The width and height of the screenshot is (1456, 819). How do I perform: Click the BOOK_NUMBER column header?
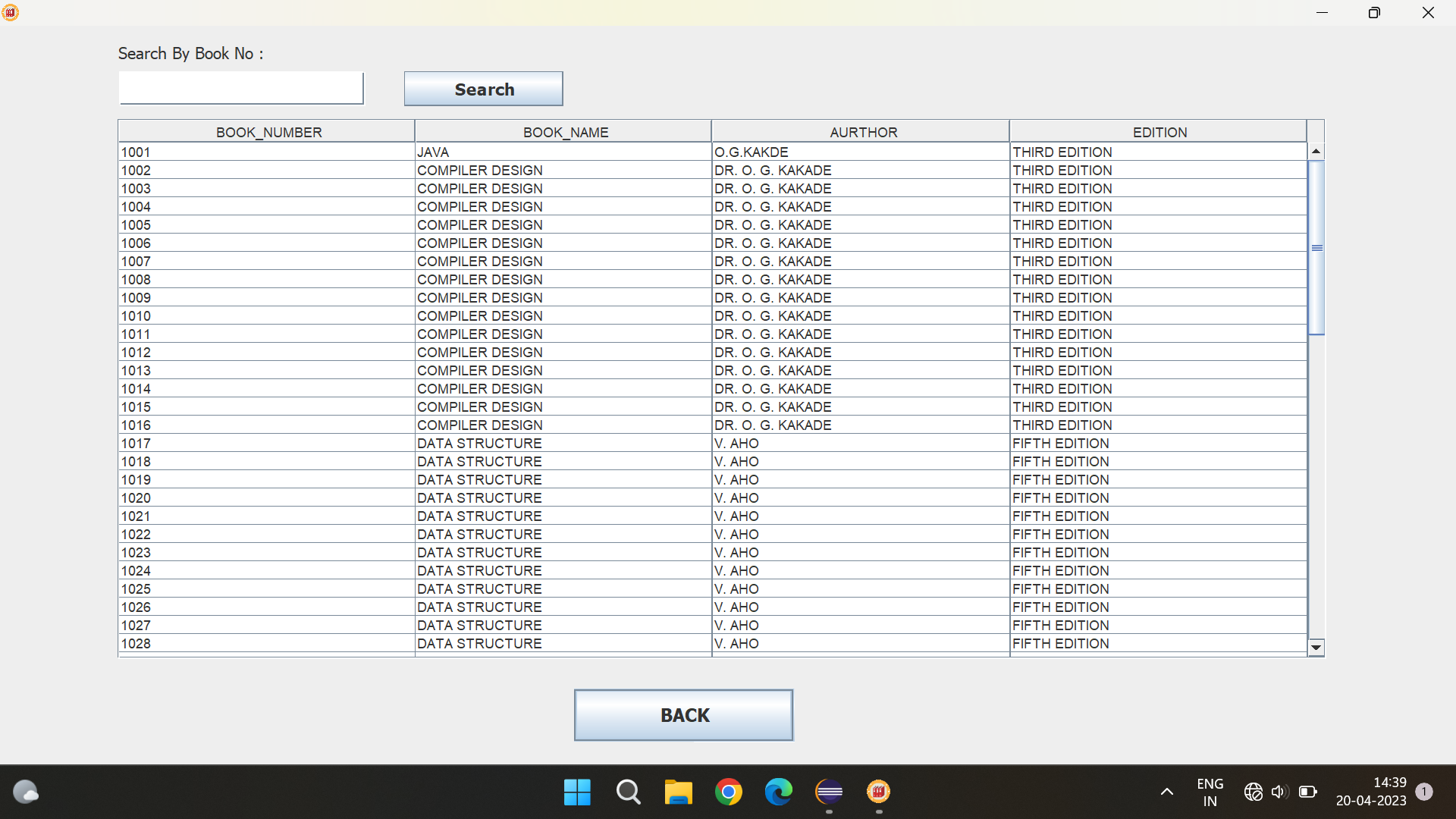pyautogui.click(x=268, y=132)
